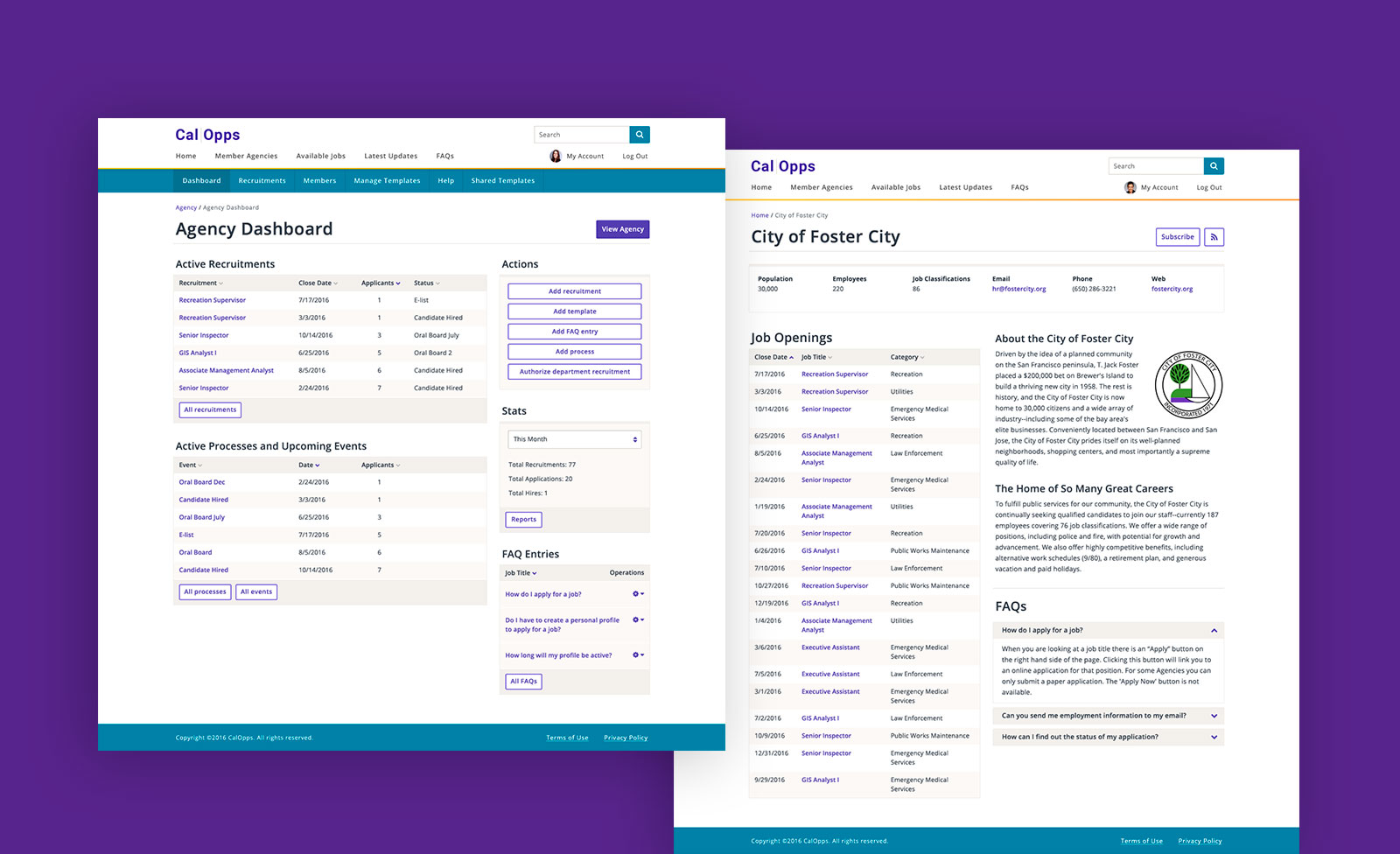Click search field in Foster City window

click(x=1156, y=166)
